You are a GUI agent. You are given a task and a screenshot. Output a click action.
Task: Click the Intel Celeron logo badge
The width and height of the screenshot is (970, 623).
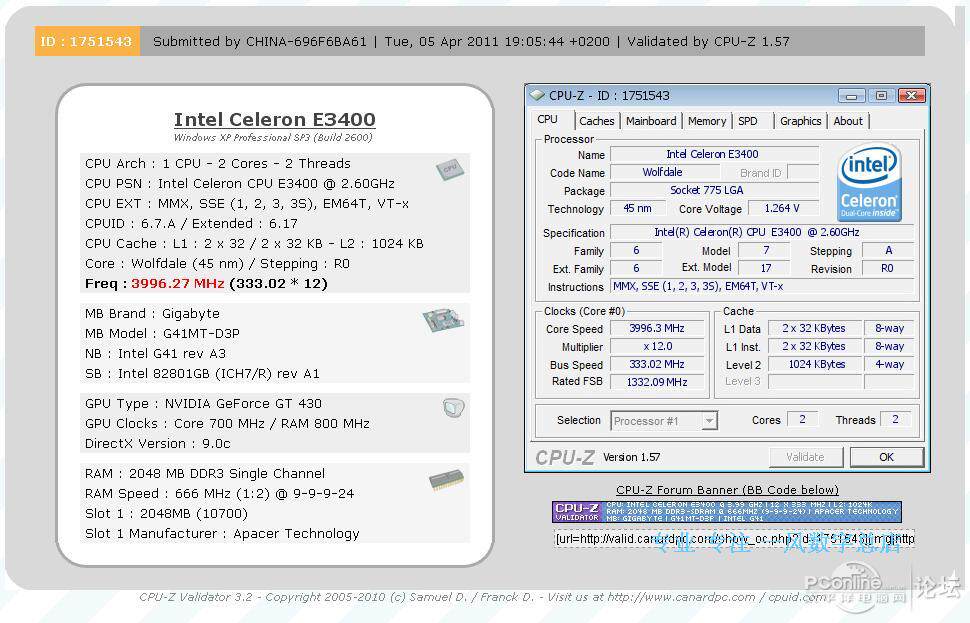pyautogui.click(x=869, y=183)
